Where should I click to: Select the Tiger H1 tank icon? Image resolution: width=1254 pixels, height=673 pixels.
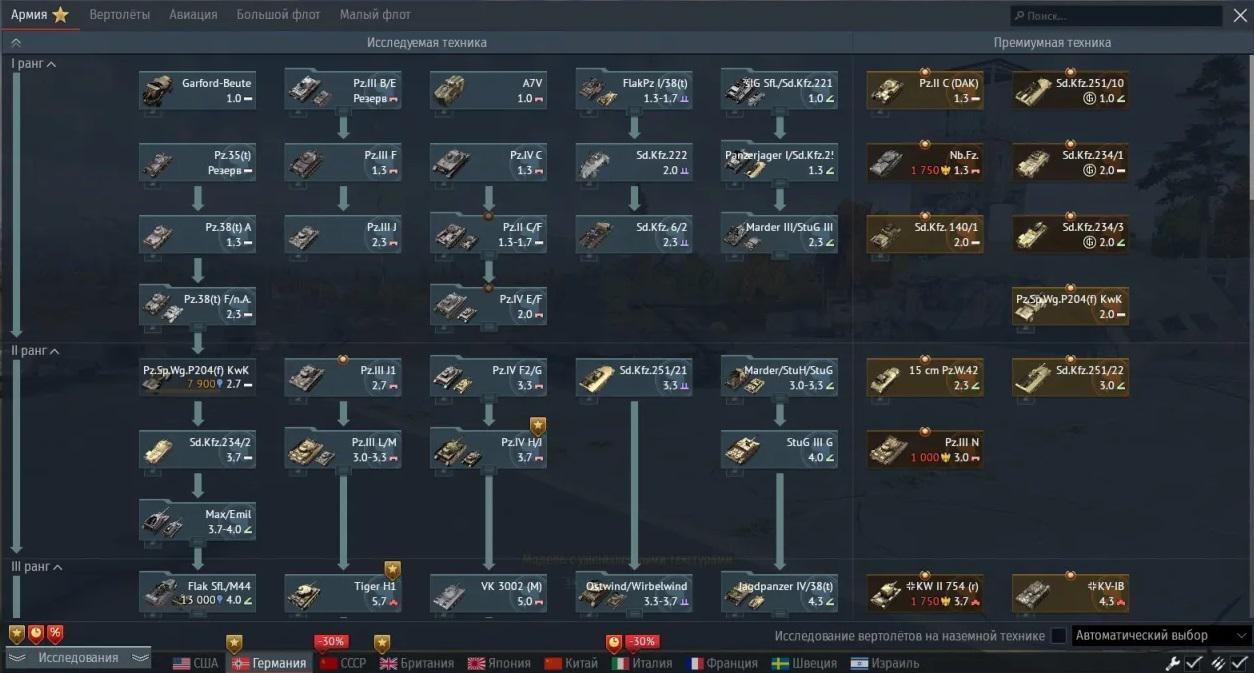tap(304, 595)
